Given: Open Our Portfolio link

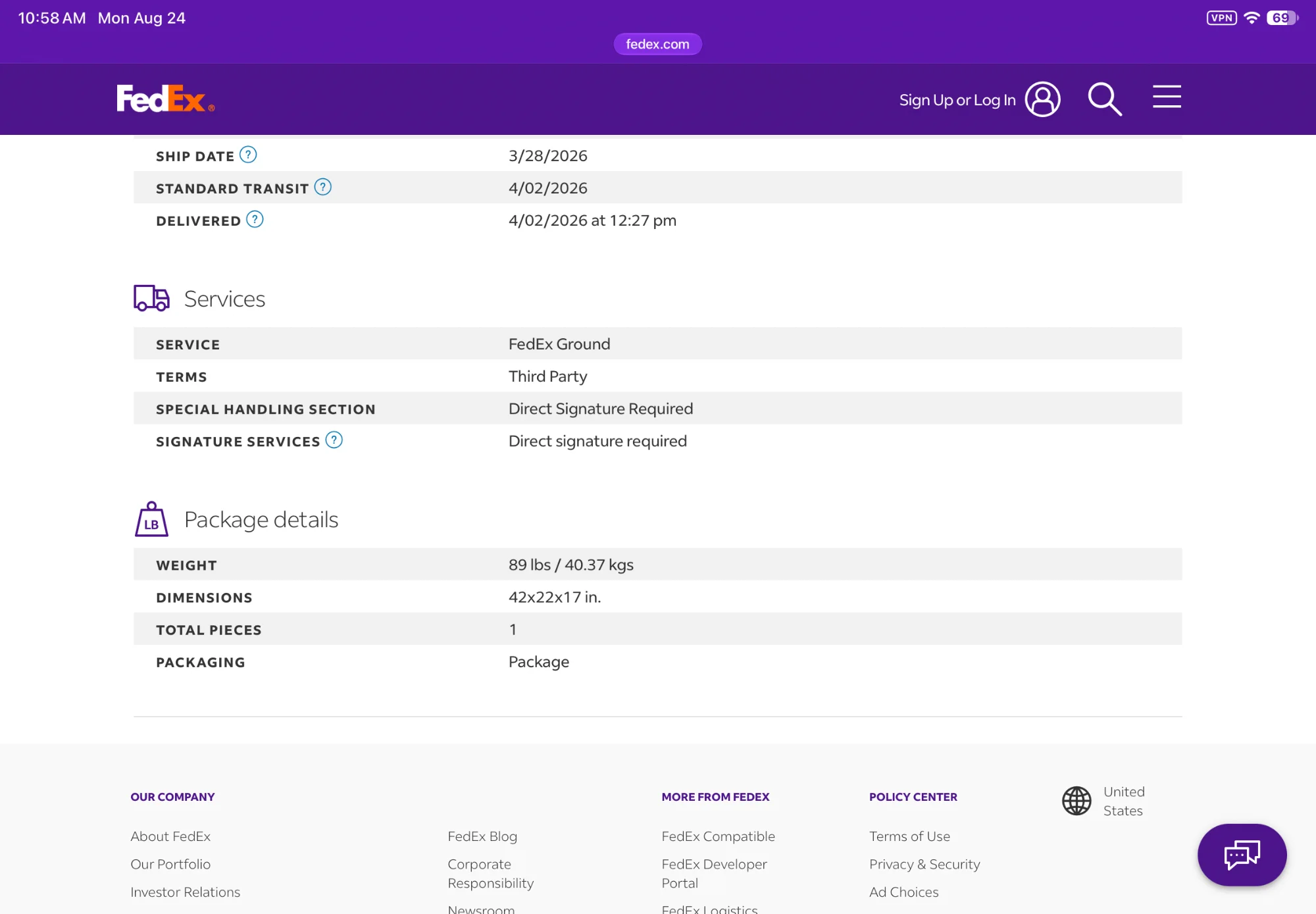Looking at the screenshot, I should (x=170, y=864).
